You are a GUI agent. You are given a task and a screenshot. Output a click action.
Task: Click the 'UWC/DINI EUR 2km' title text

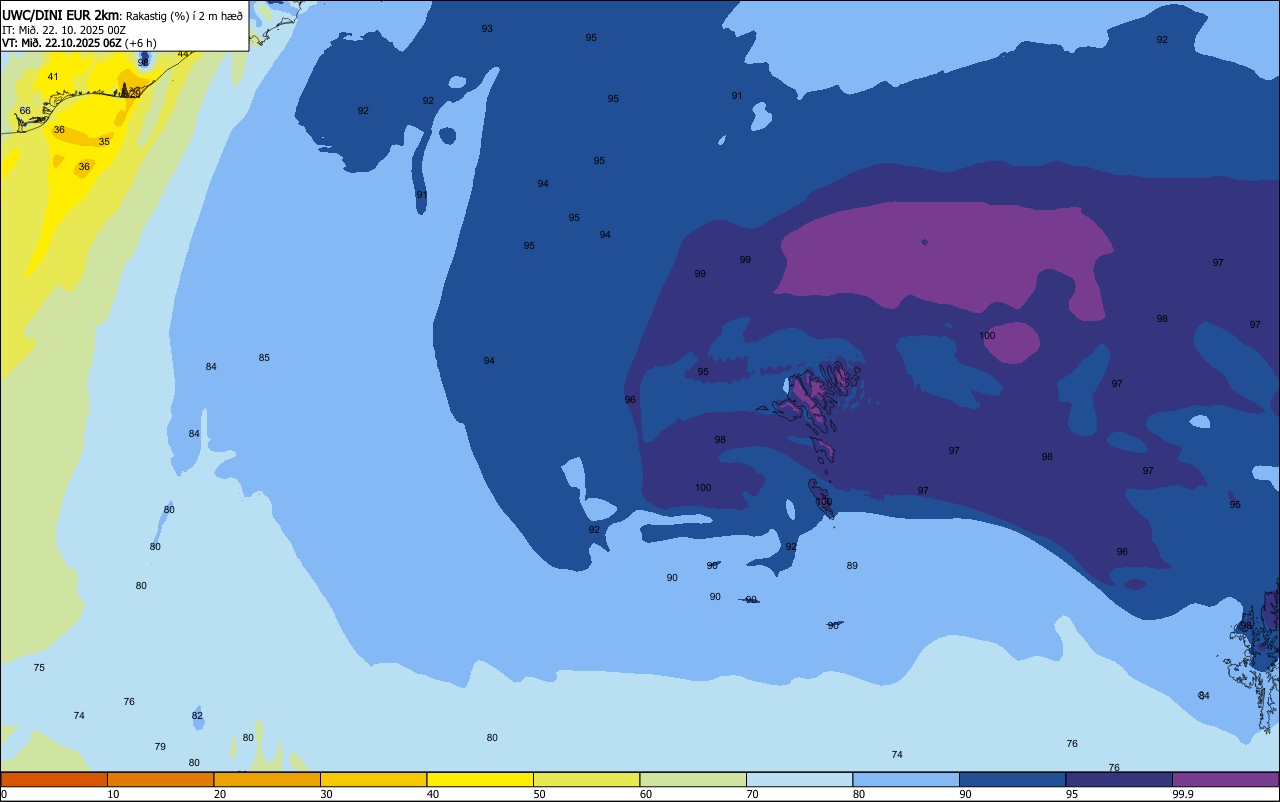click(60, 15)
